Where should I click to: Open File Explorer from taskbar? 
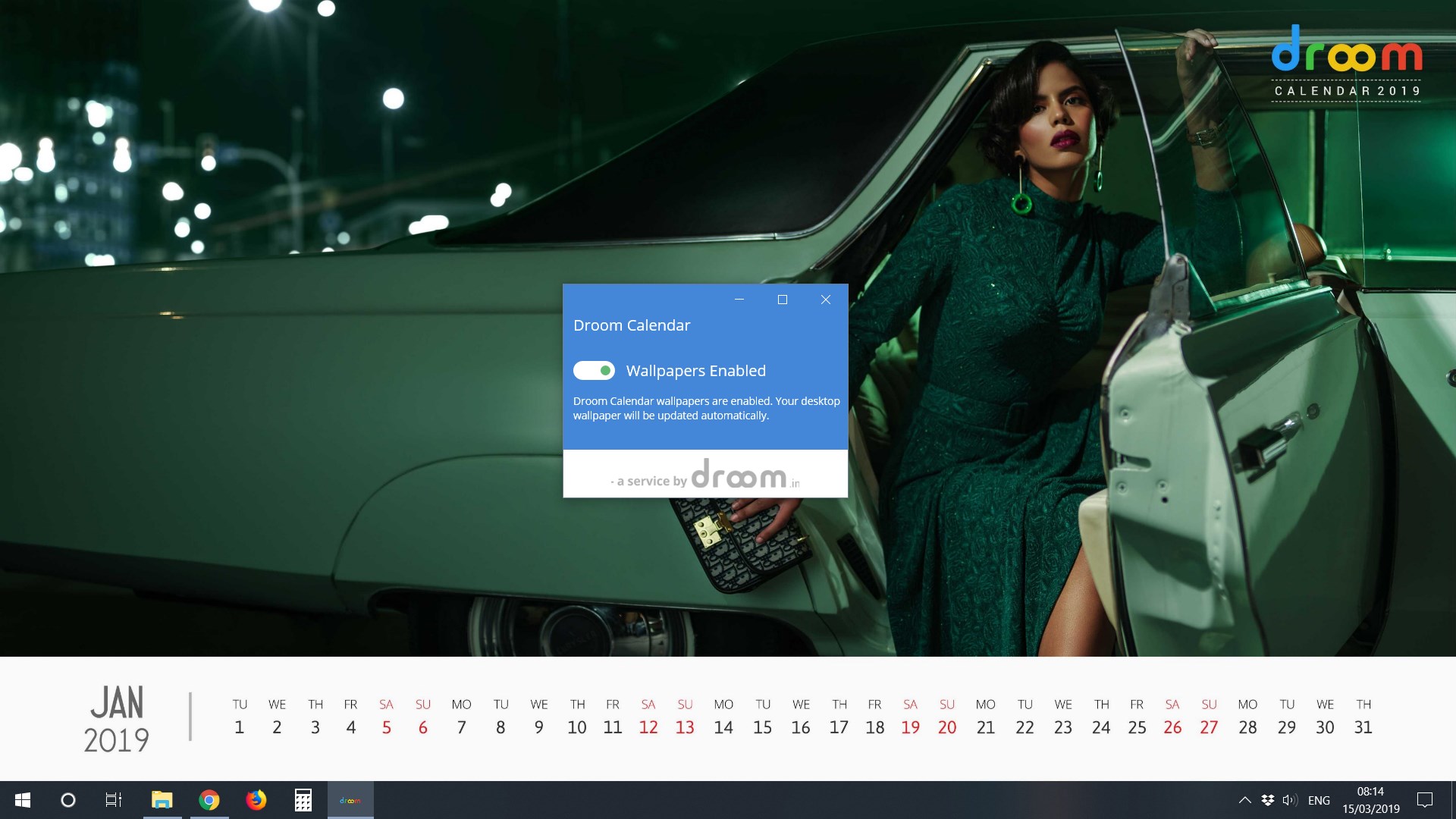[162, 800]
